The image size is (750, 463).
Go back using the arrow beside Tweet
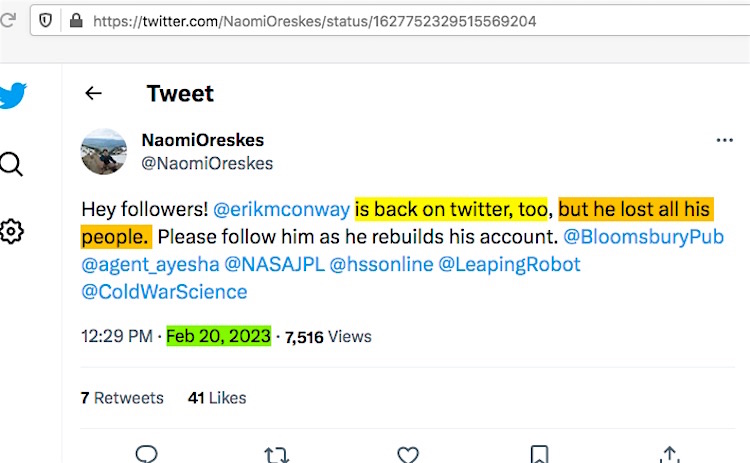[x=94, y=94]
